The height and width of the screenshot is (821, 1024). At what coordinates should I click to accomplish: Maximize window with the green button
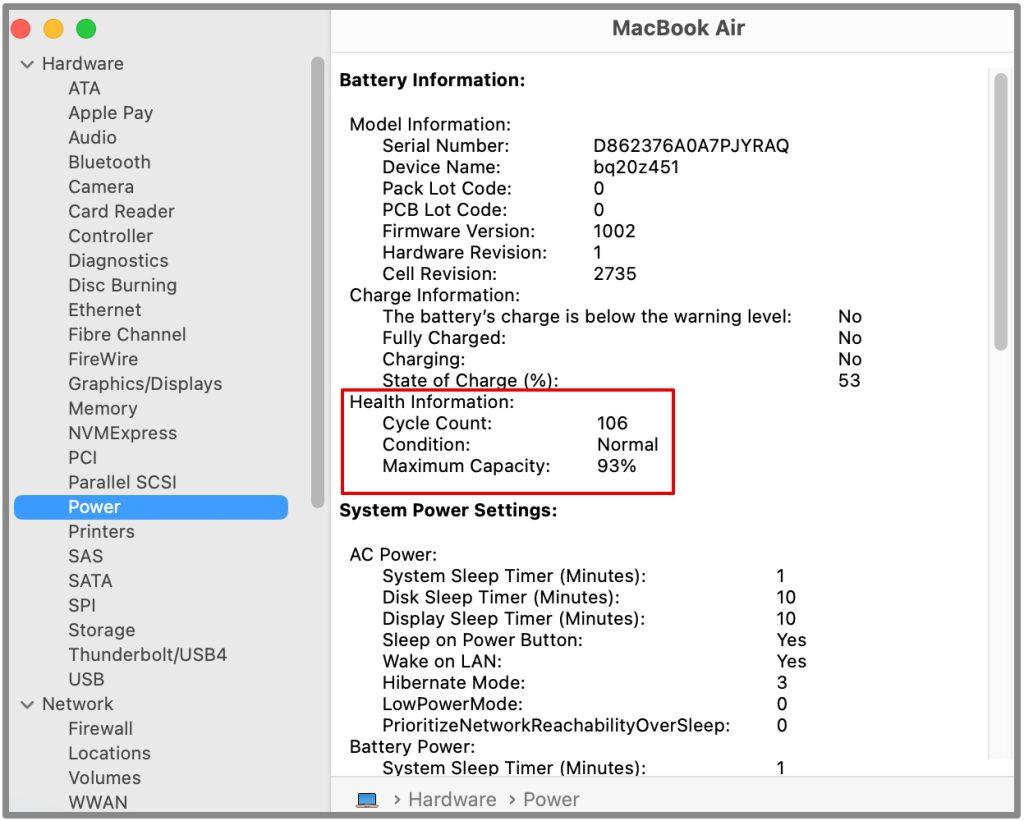click(x=86, y=29)
